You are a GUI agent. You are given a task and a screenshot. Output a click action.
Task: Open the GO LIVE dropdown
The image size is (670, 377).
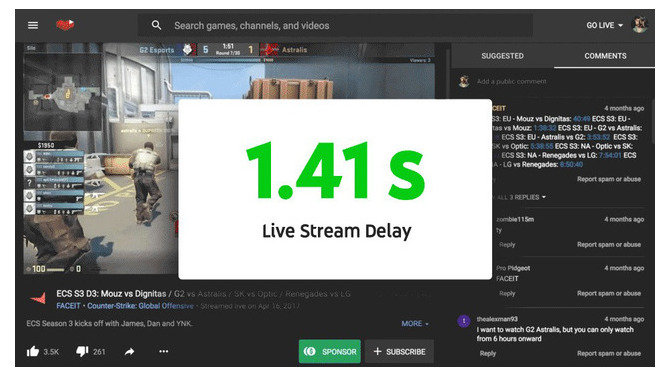[x=604, y=25]
